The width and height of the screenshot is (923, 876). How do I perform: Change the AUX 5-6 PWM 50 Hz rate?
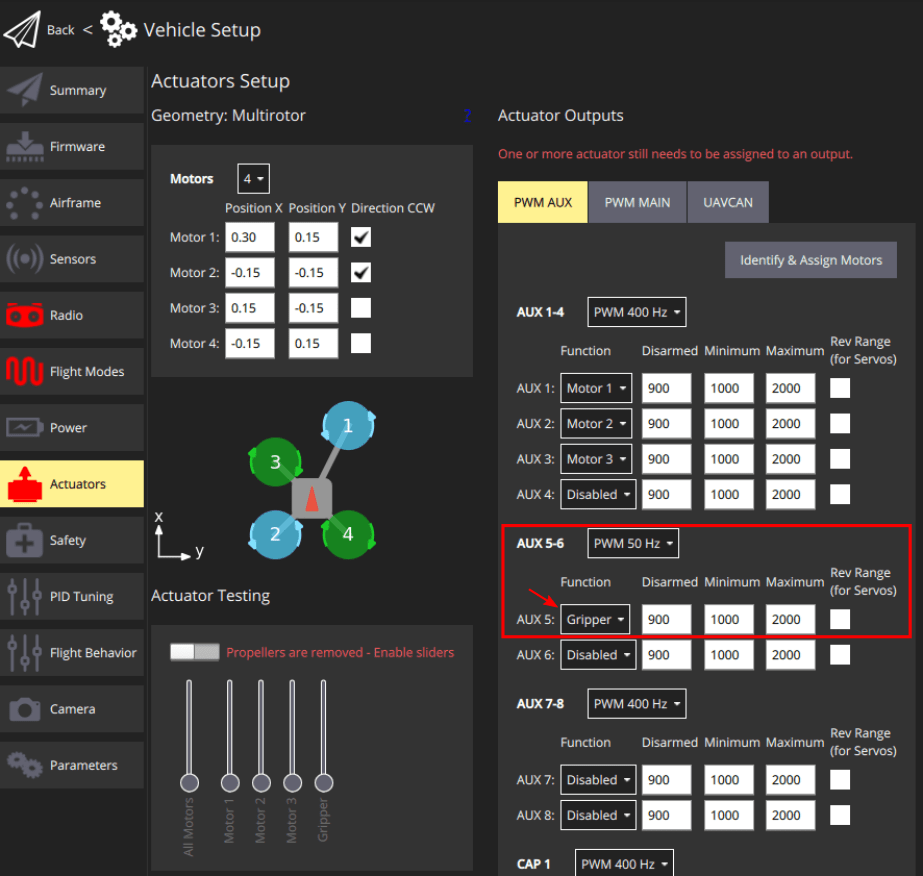pyautogui.click(x=632, y=543)
